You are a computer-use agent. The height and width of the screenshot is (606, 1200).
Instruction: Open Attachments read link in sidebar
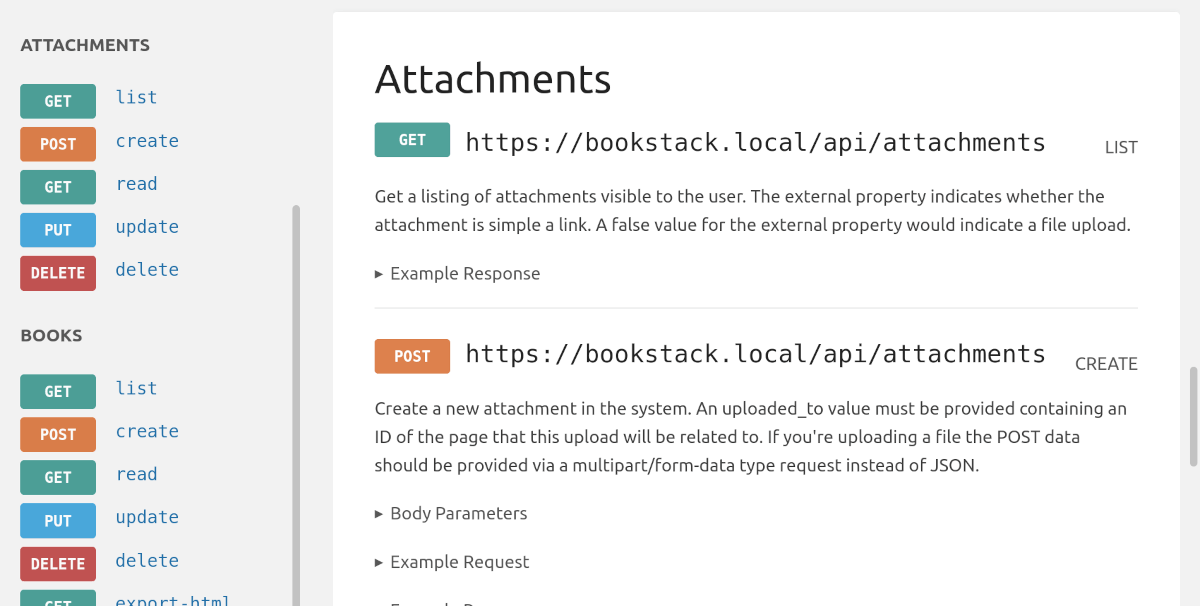point(136,184)
